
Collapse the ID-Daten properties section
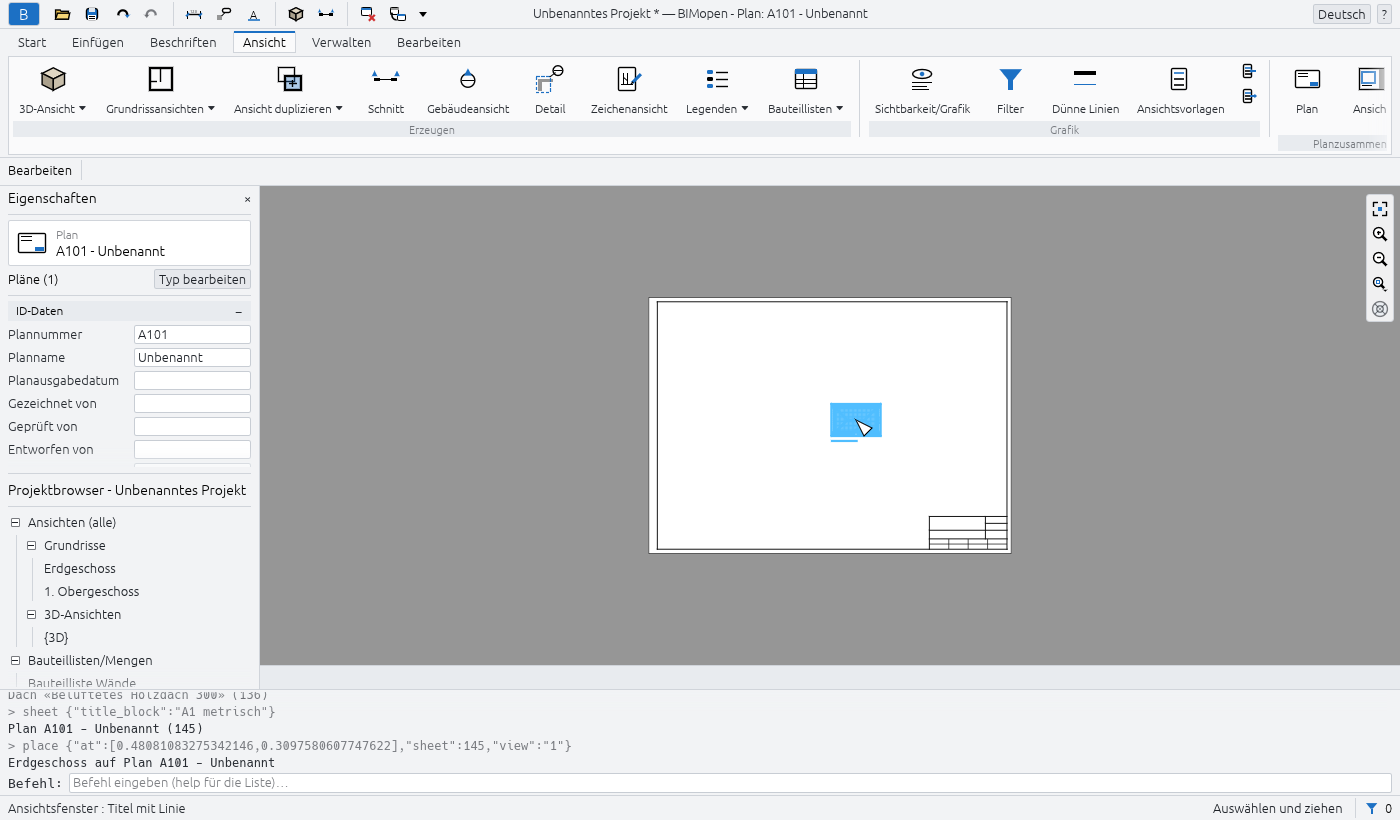(238, 312)
